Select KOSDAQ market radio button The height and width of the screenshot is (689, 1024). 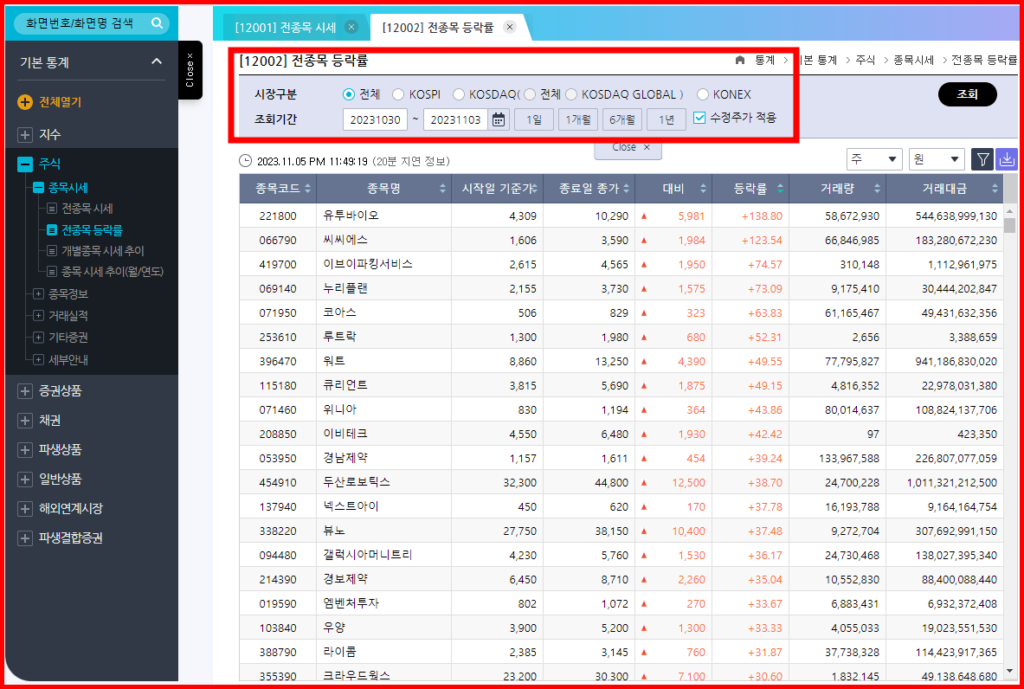458,95
